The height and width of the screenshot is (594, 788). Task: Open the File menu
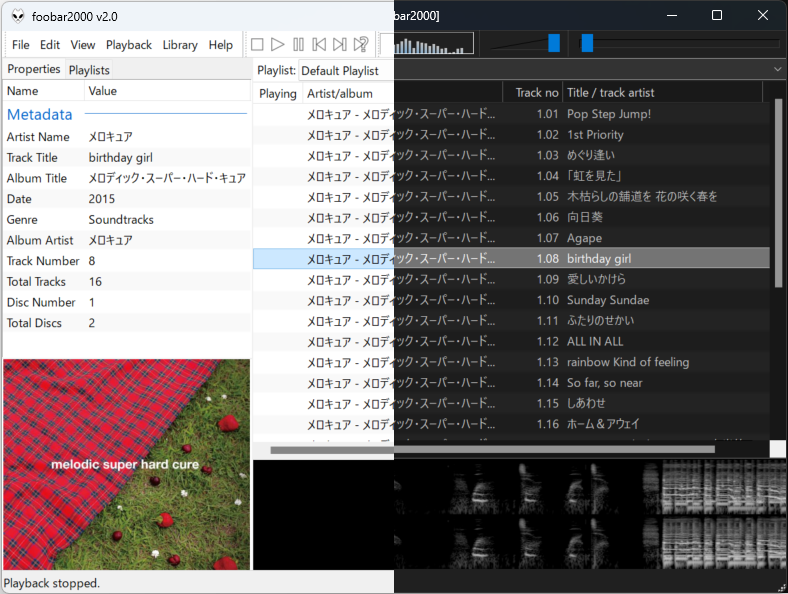point(21,45)
